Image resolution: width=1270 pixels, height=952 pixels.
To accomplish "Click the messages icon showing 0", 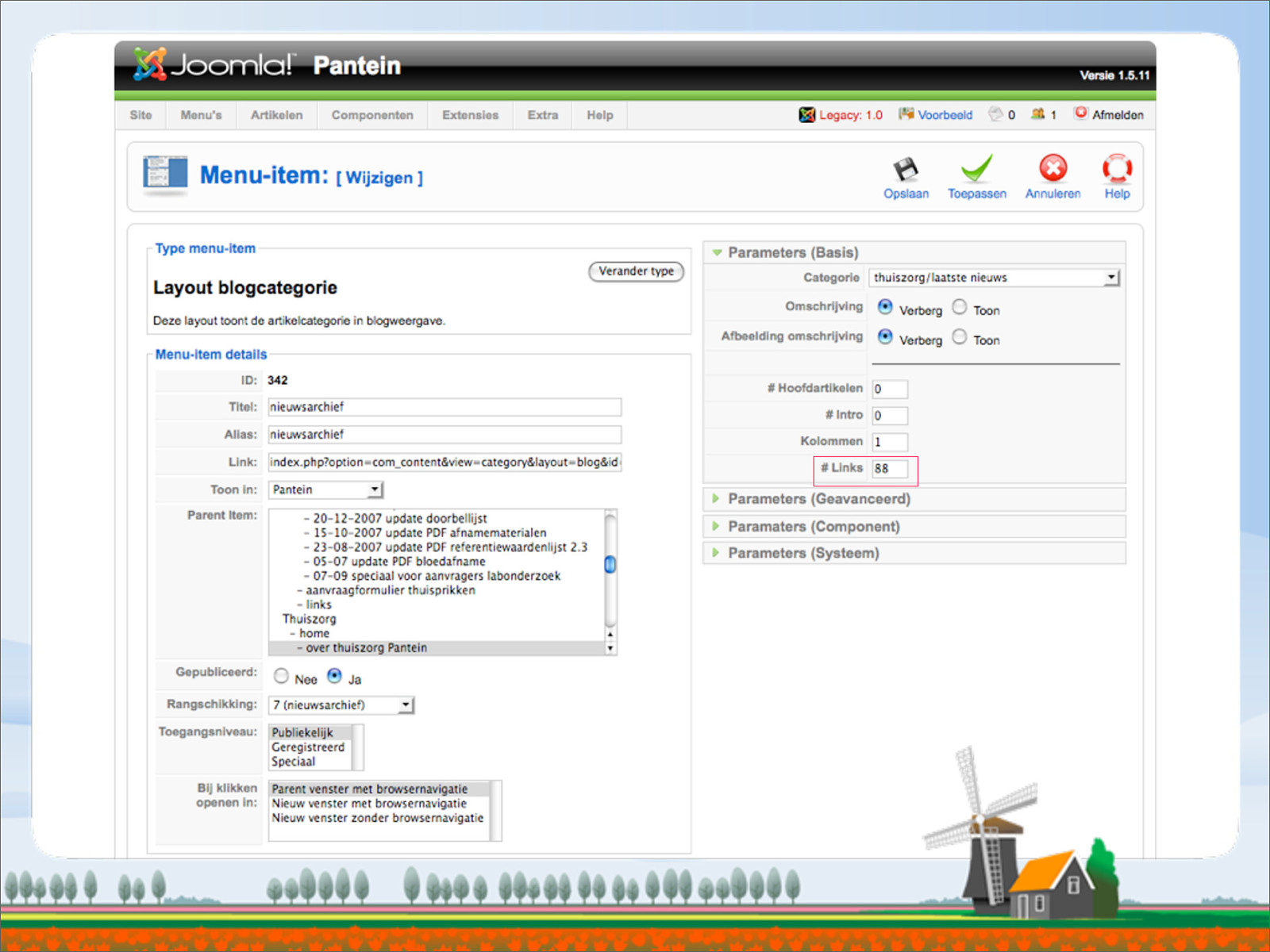I will (x=995, y=114).
